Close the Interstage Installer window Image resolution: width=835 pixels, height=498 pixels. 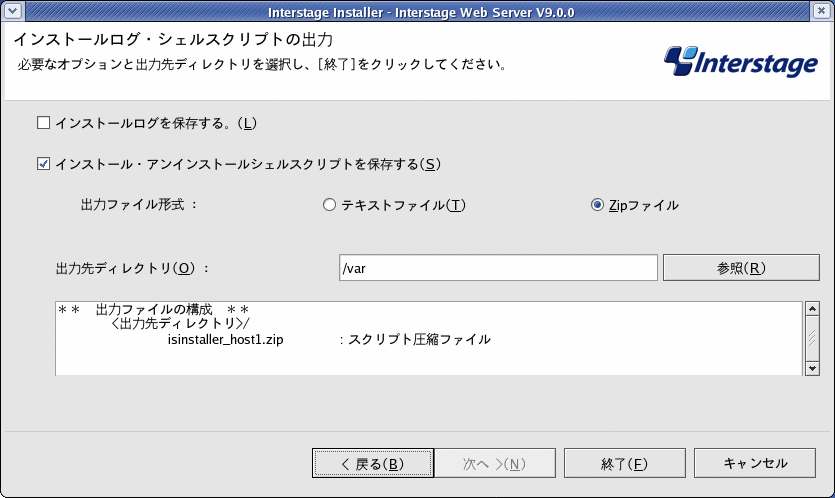click(822, 11)
